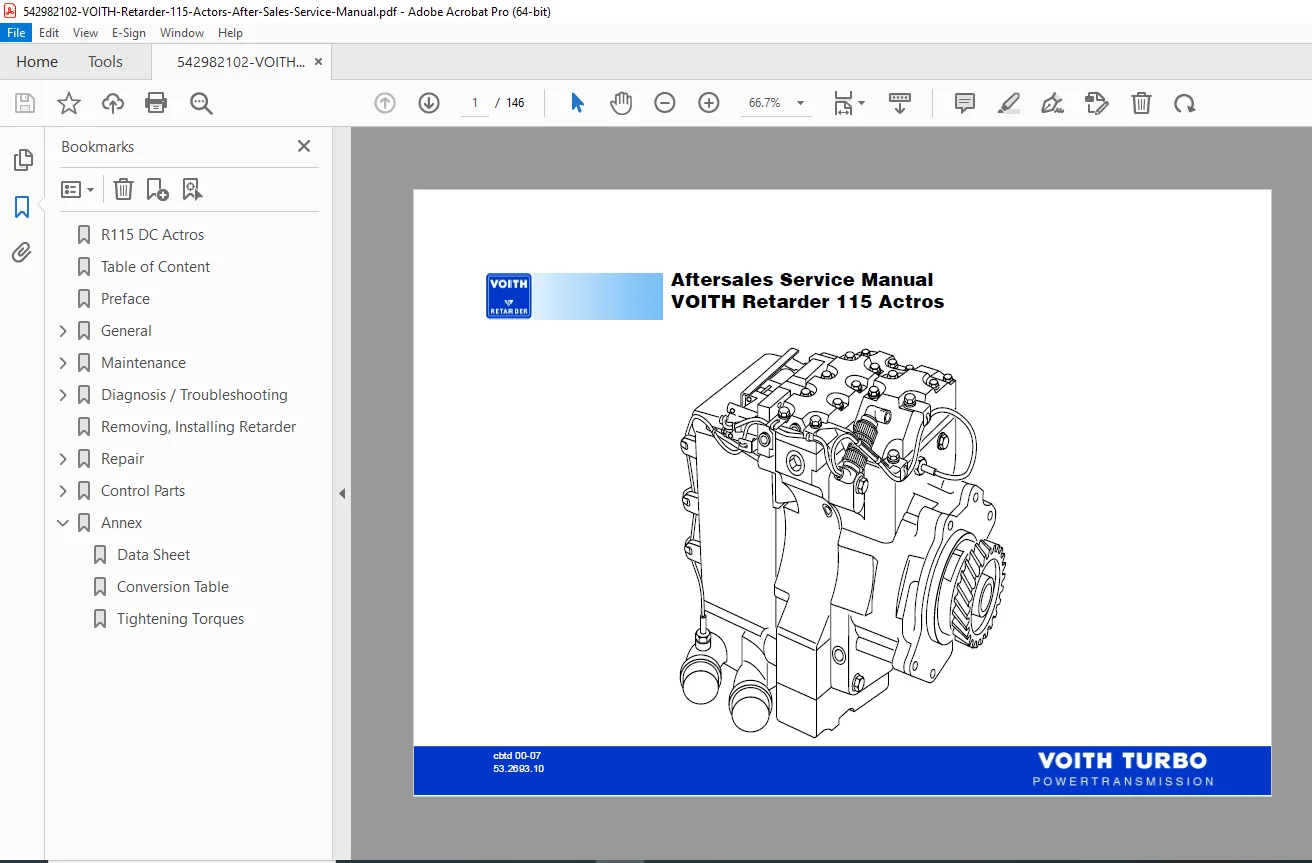The height and width of the screenshot is (863, 1312).
Task: Click find current bookmark icon
Action: pyautogui.click(x=192, y=189)
